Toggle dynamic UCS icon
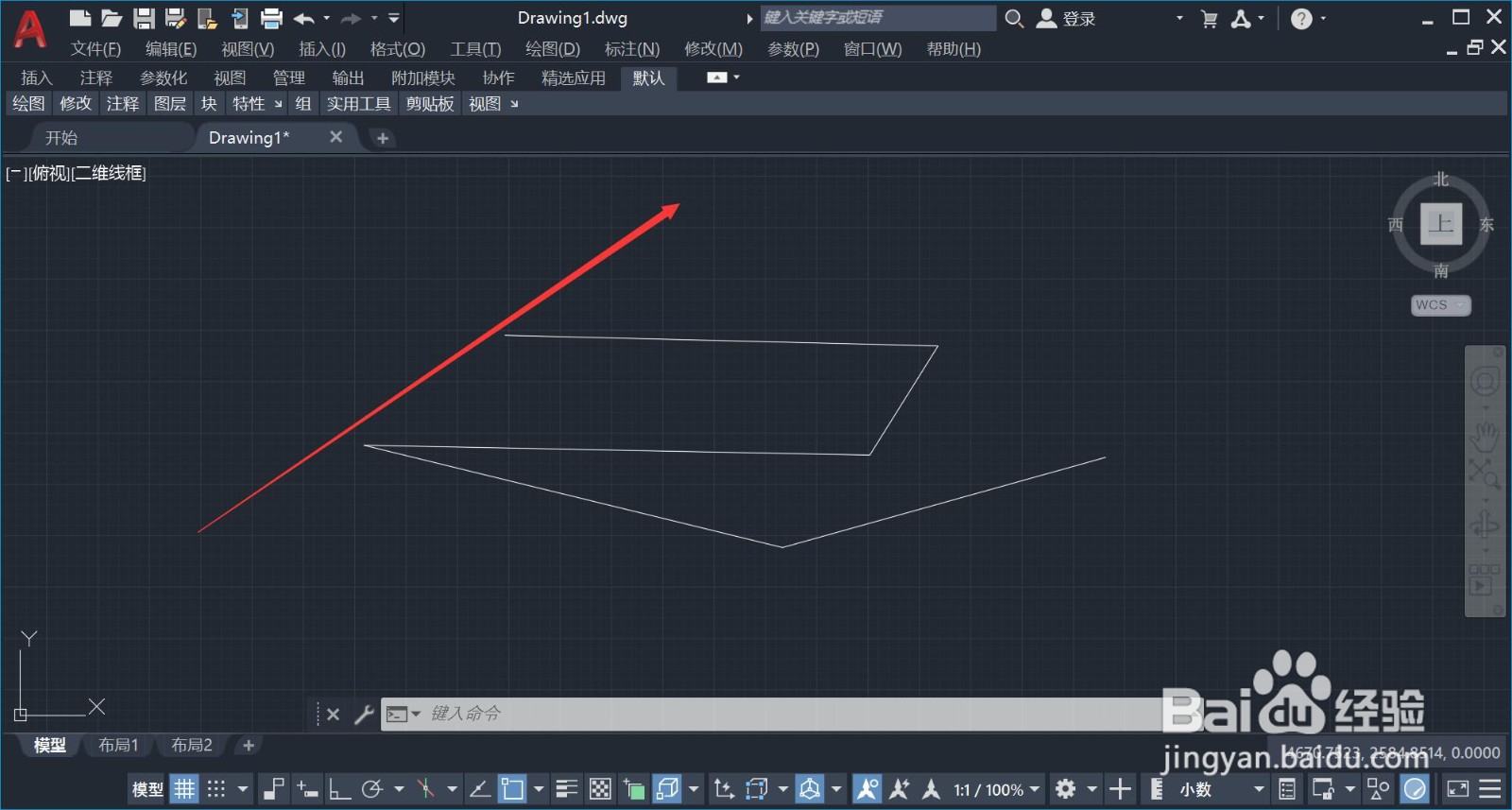Image resolution: width=1512 pixels, height=810 pixels. coord(723,788)
